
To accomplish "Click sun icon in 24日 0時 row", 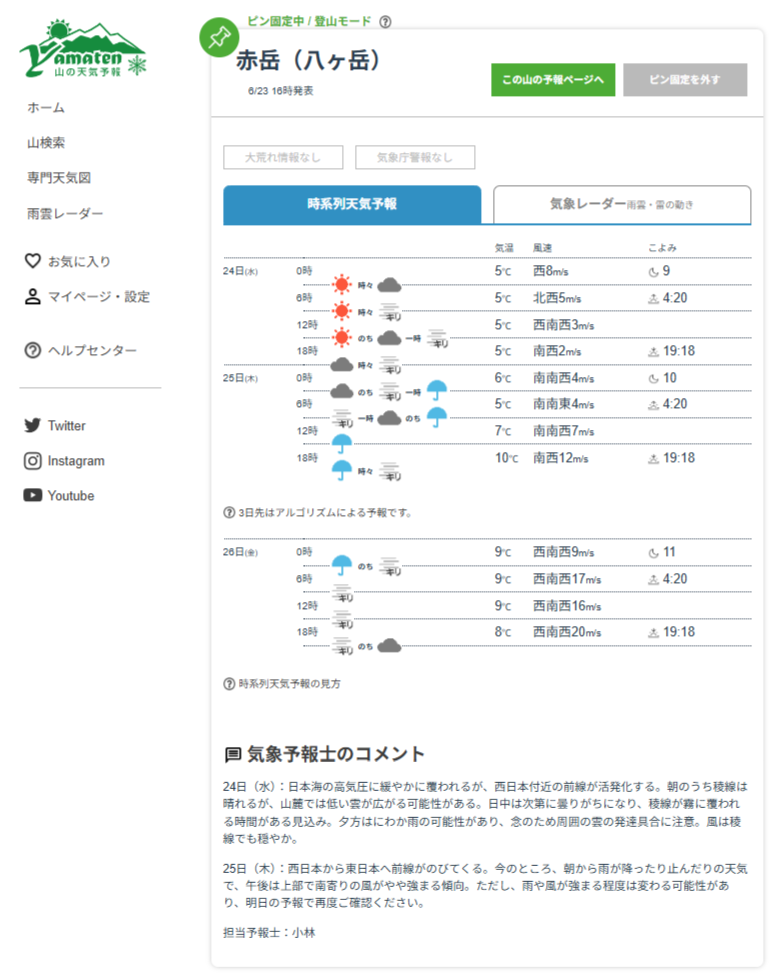I will [342, 285].
